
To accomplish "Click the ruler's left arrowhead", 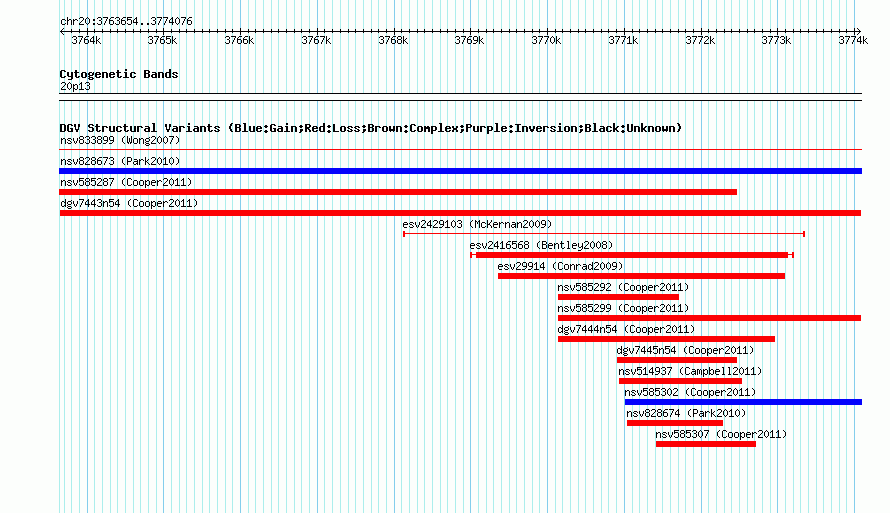I will tap(62, 31).
